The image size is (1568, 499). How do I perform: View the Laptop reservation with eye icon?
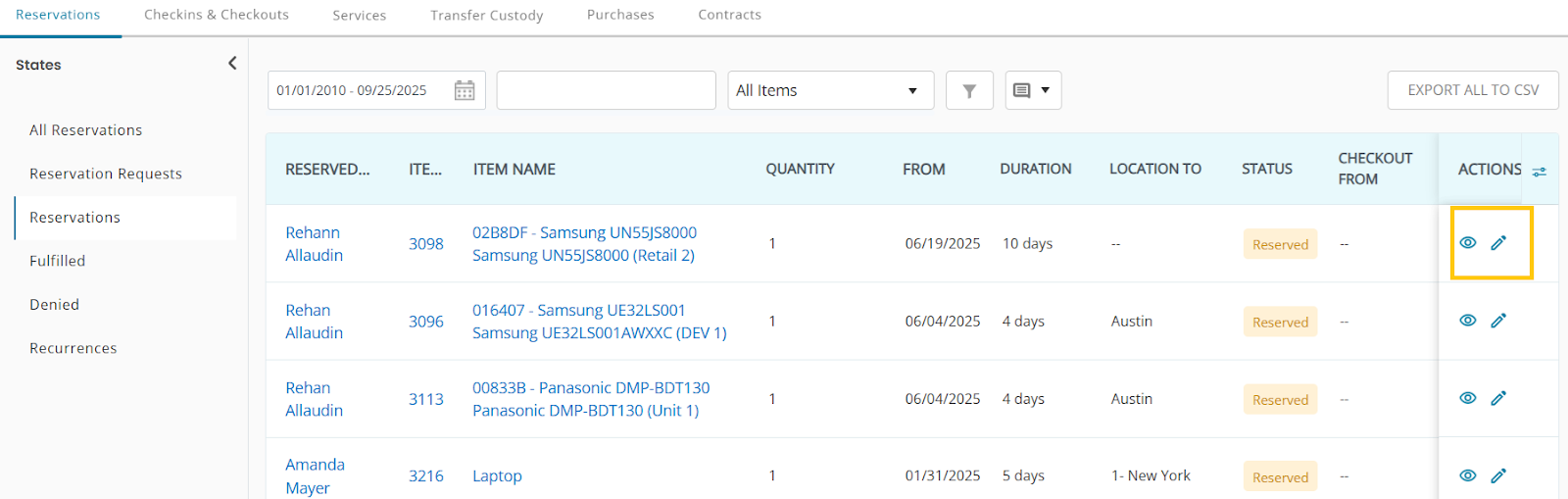click(x=1467, y=475)
